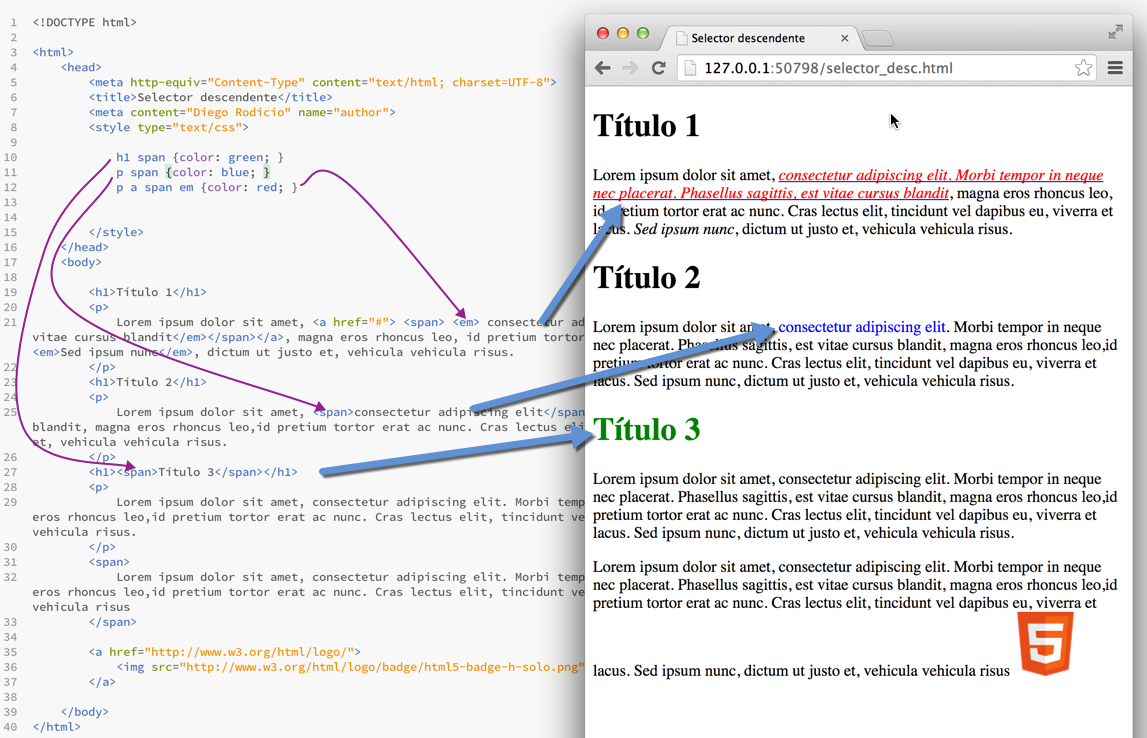
Task: Close the "Selector descendente" tab
Action: point(845,39)
